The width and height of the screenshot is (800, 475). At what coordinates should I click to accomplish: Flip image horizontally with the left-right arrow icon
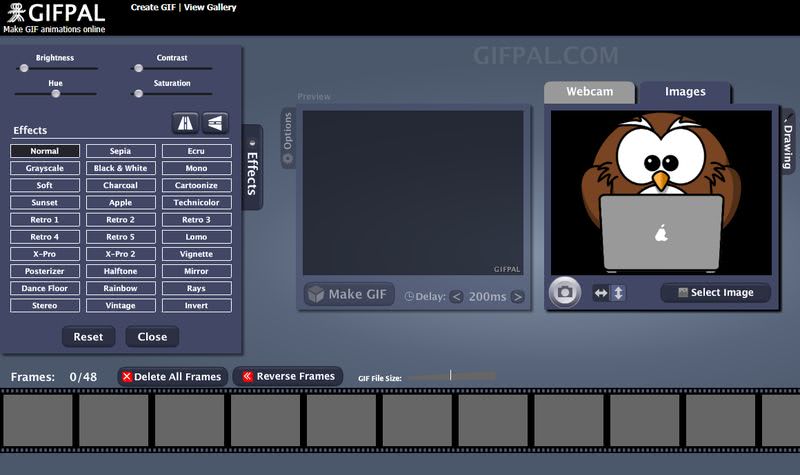coord(601,293)
